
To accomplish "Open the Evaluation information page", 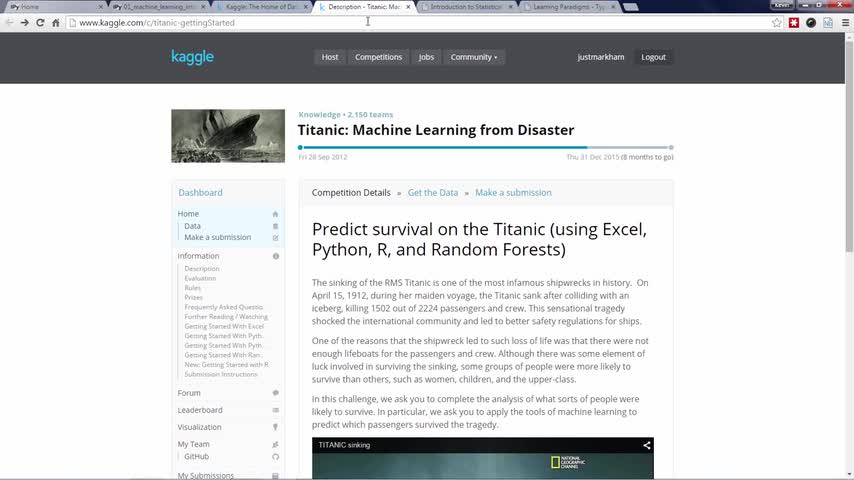I will [200, 278].
